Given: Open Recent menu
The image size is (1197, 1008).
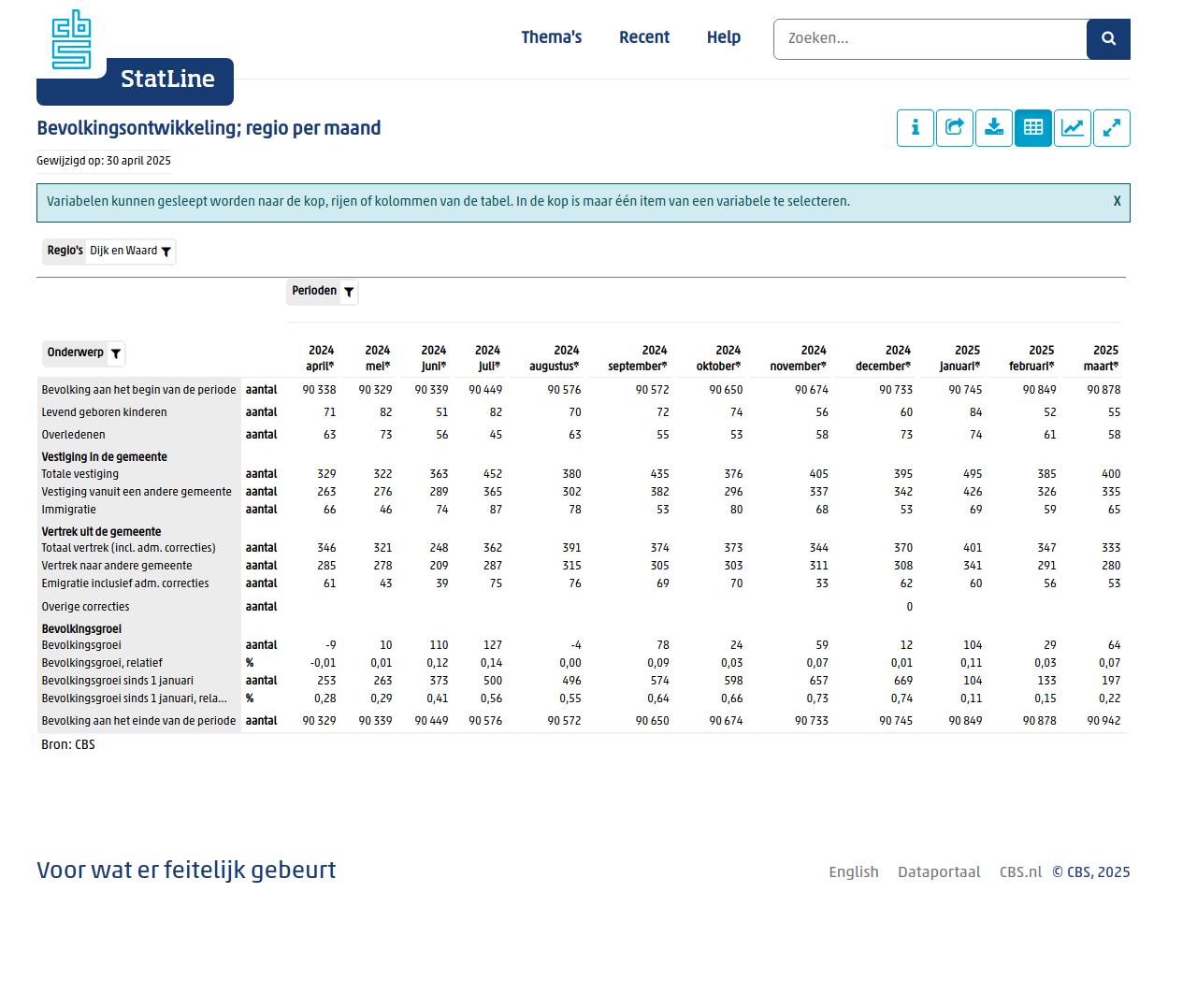Looking at the screenshot, I should click(644, 37).
